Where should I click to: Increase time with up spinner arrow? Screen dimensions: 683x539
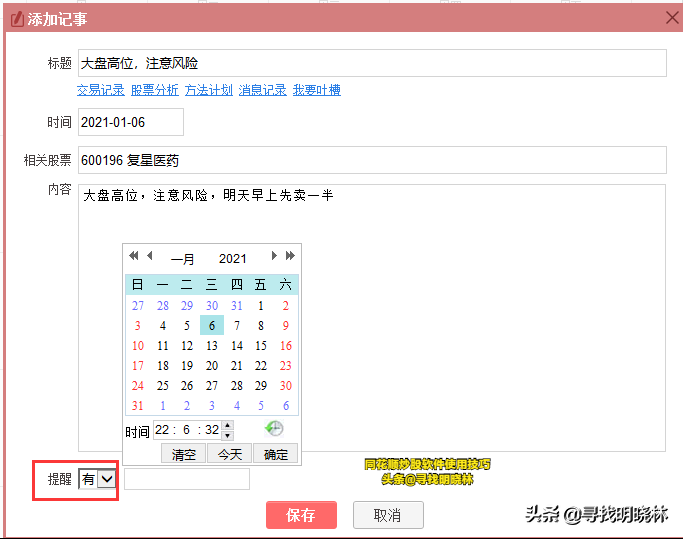point(227,425)
